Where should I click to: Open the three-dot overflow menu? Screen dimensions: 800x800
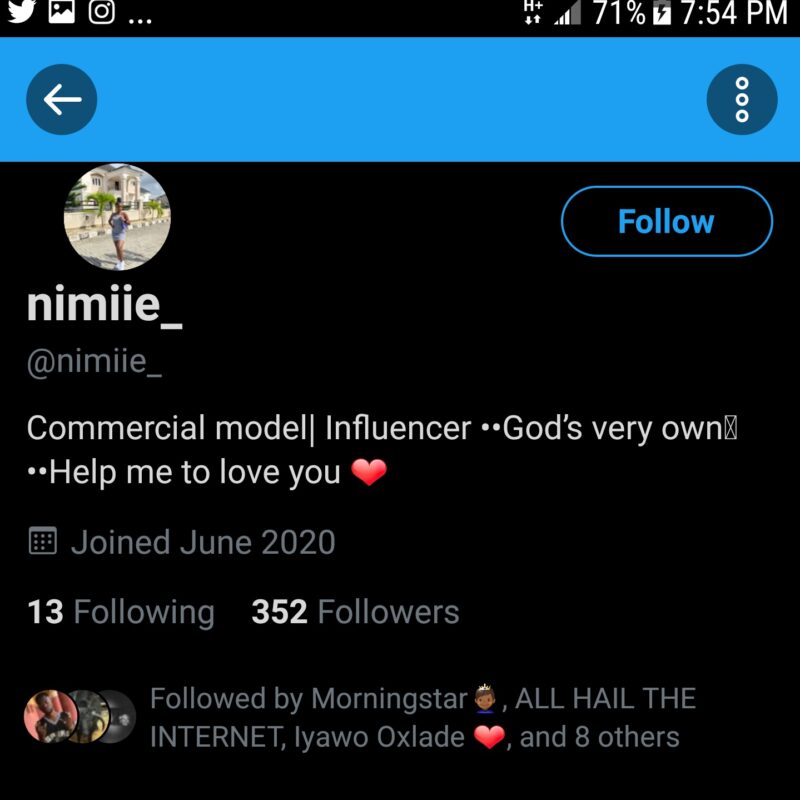pos(741,99)
